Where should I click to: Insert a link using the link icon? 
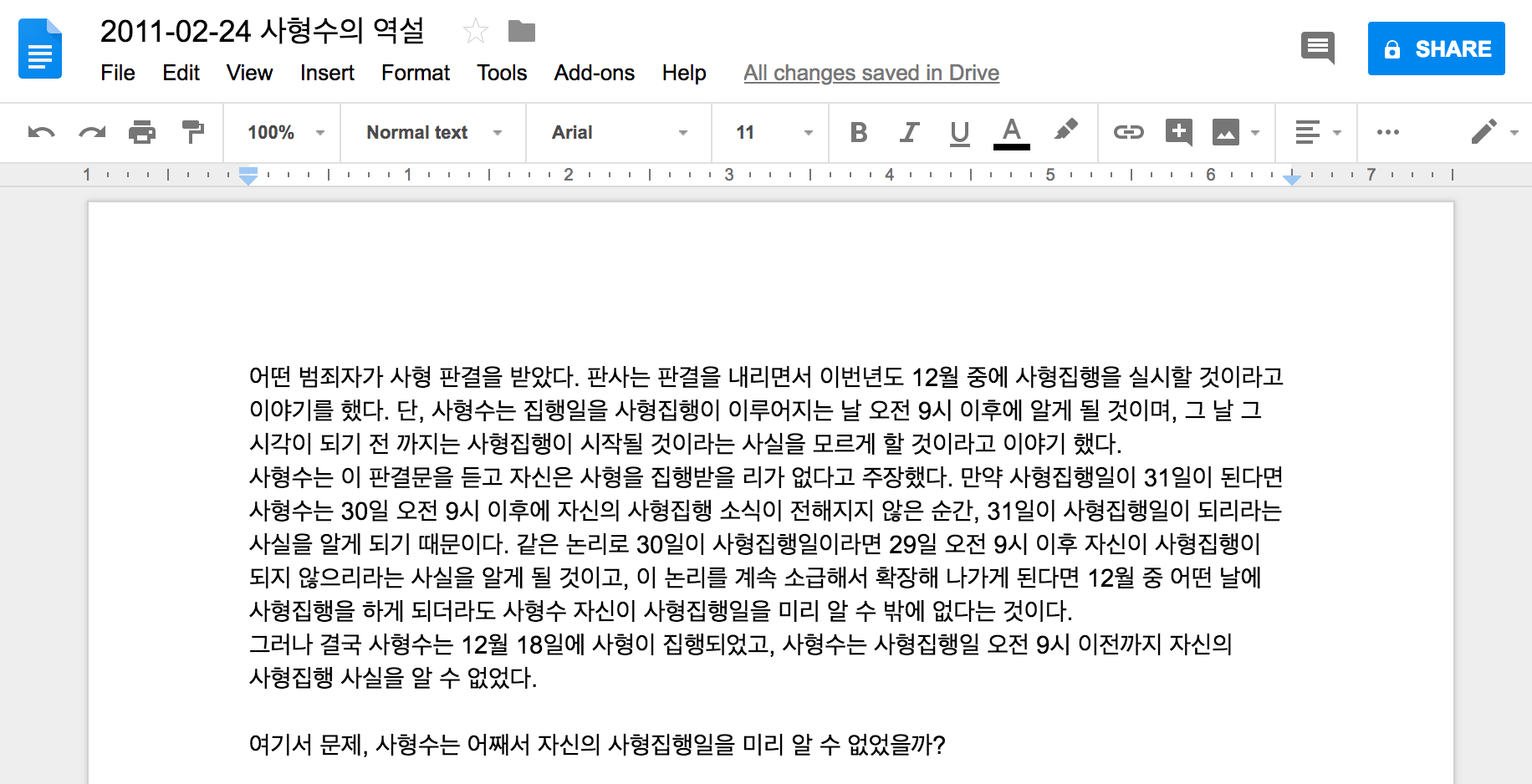1128,132
